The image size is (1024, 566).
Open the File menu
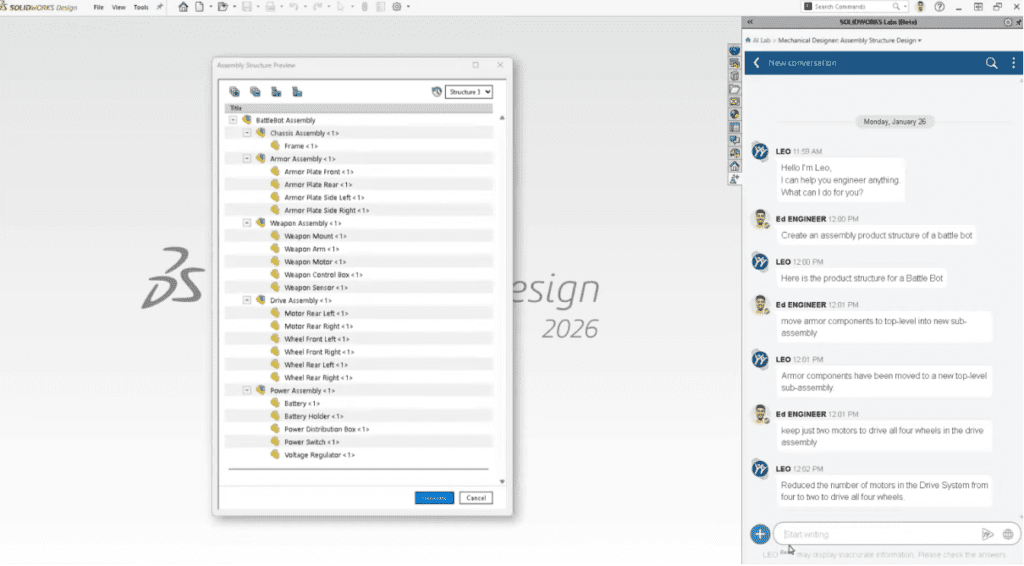tap(98, 7)
